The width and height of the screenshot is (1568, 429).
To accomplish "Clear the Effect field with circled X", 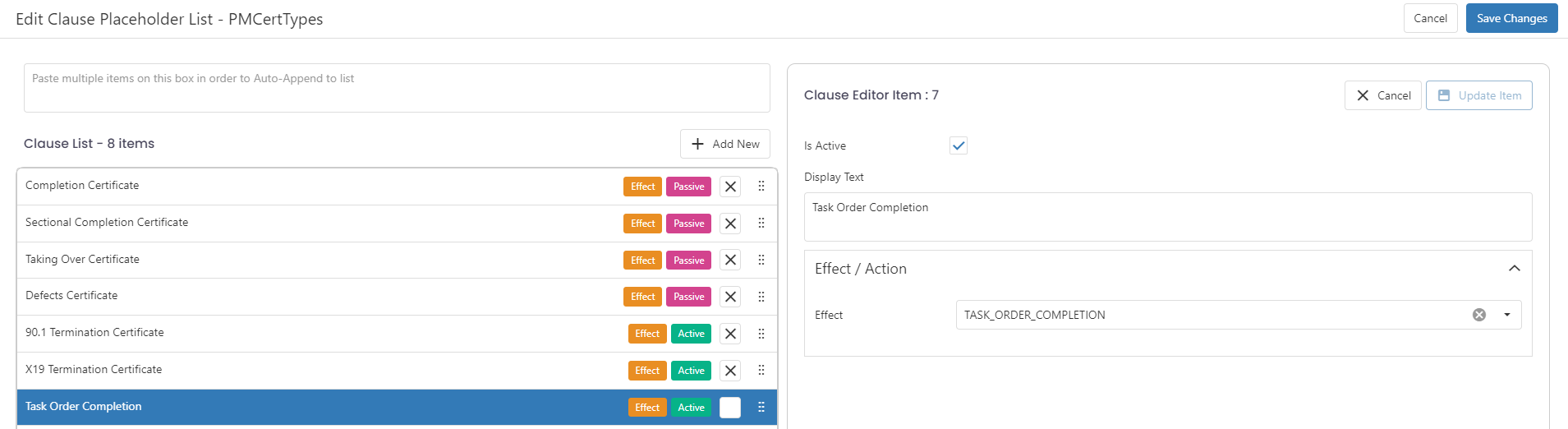I will click(x=1479, y=315).
